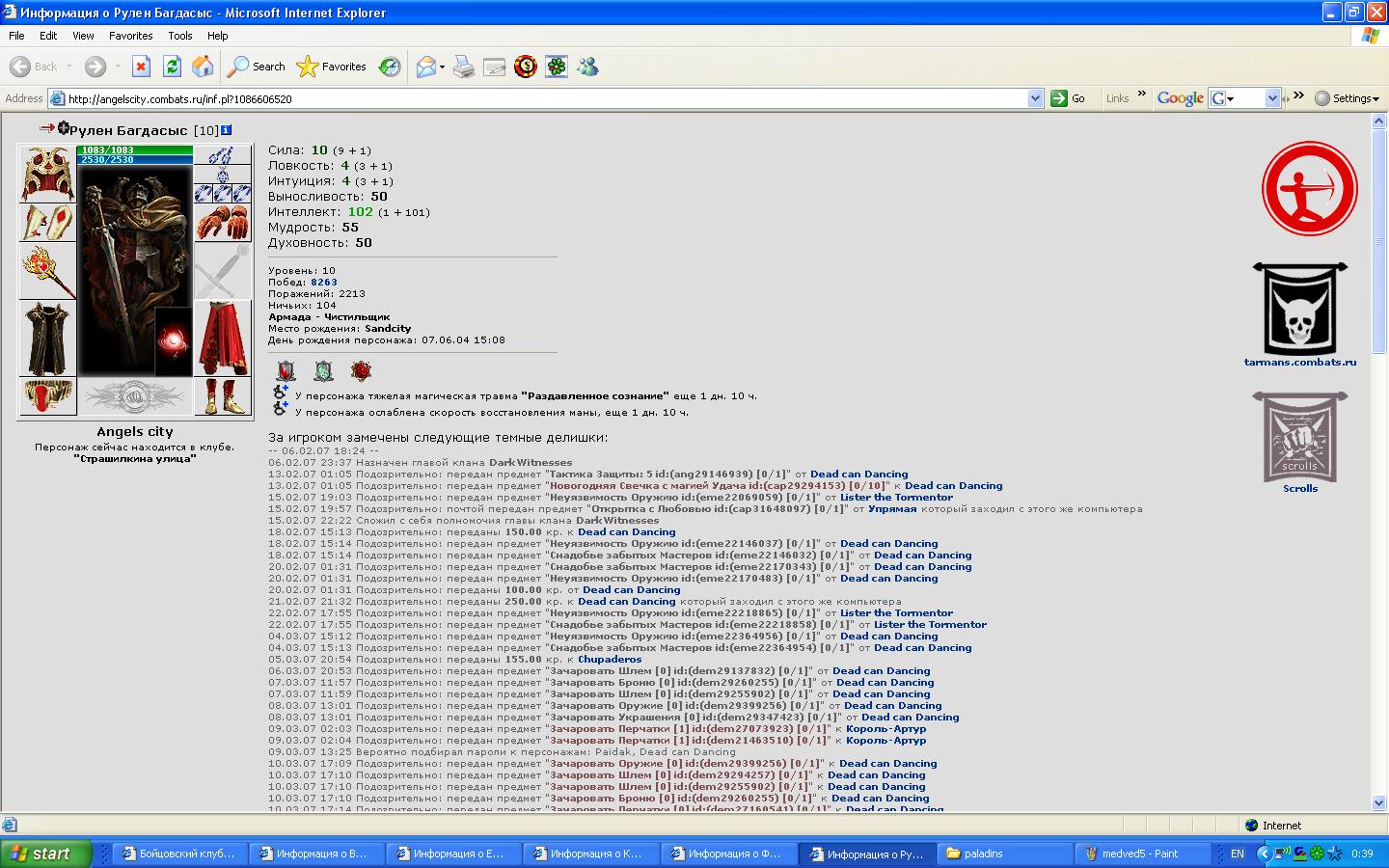The height and width of the screenshot is (868, 1389).
Task: Open the Edit menu
Action: (48, 36)
